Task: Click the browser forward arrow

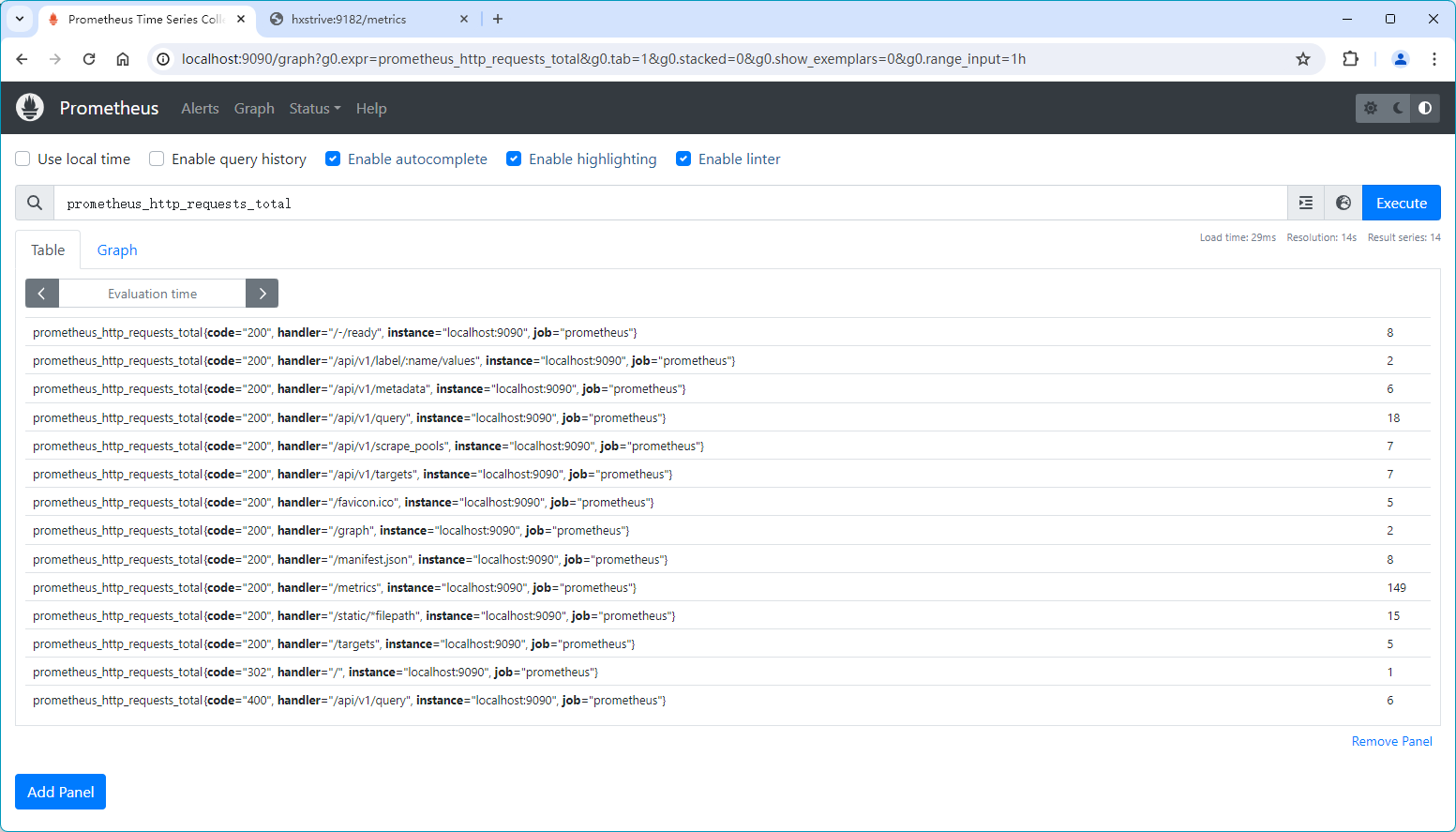Action: tap(55, 59)
